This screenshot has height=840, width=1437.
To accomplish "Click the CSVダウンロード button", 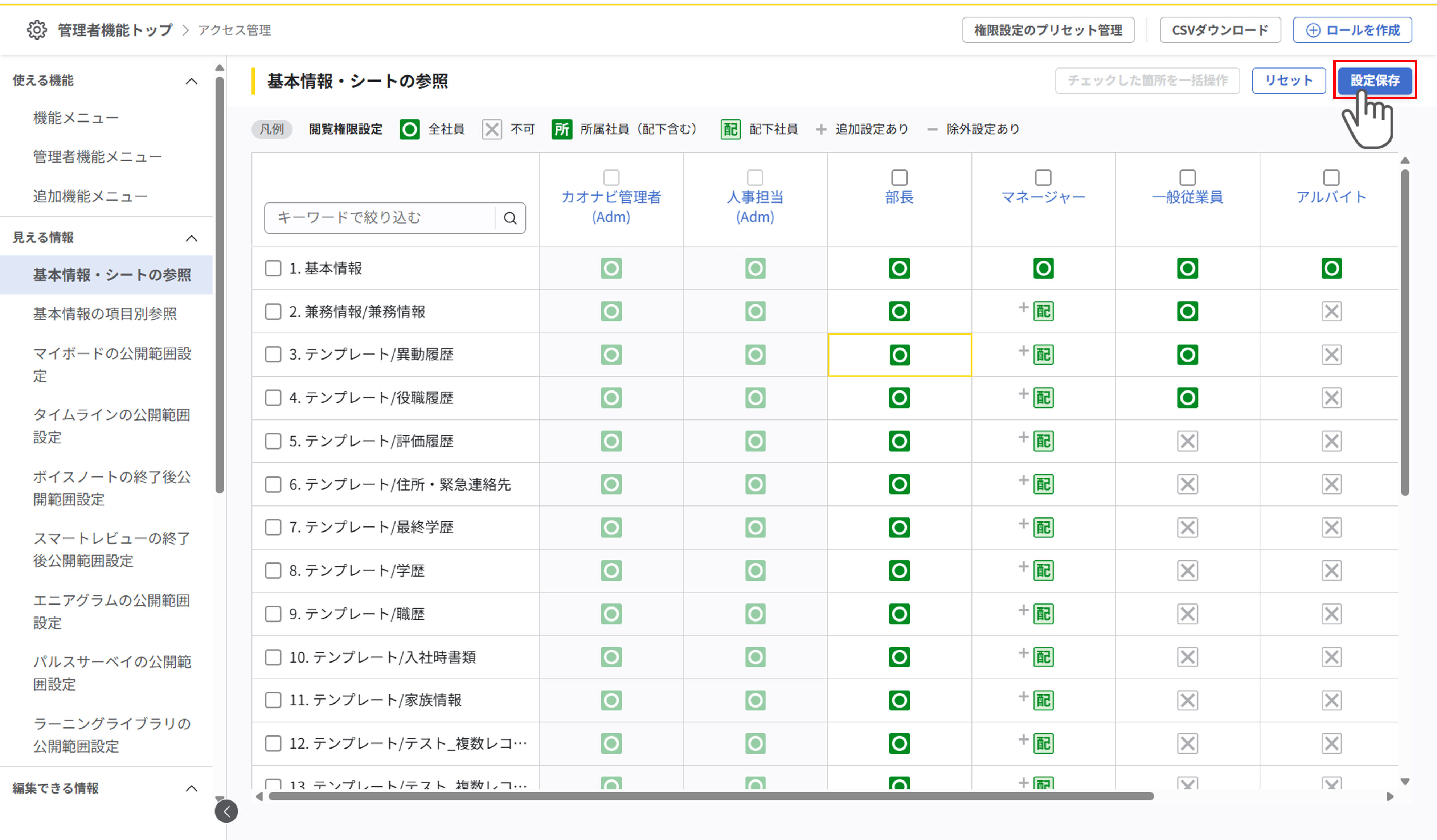I will tap(1220, 30).
